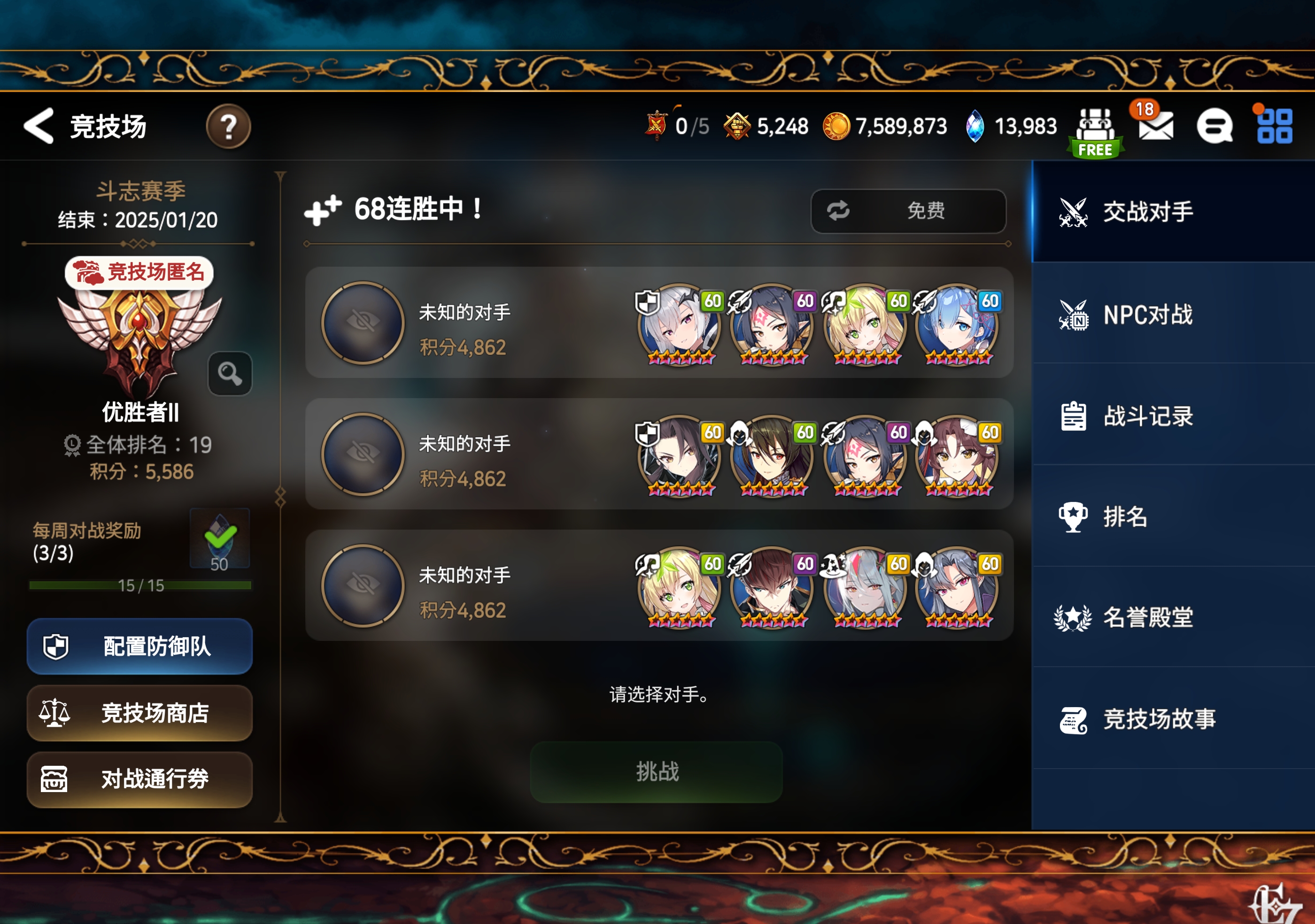Open the 竞技场商店 shop button
This screenshot has width=1315, height=924.
click(140, 713)
